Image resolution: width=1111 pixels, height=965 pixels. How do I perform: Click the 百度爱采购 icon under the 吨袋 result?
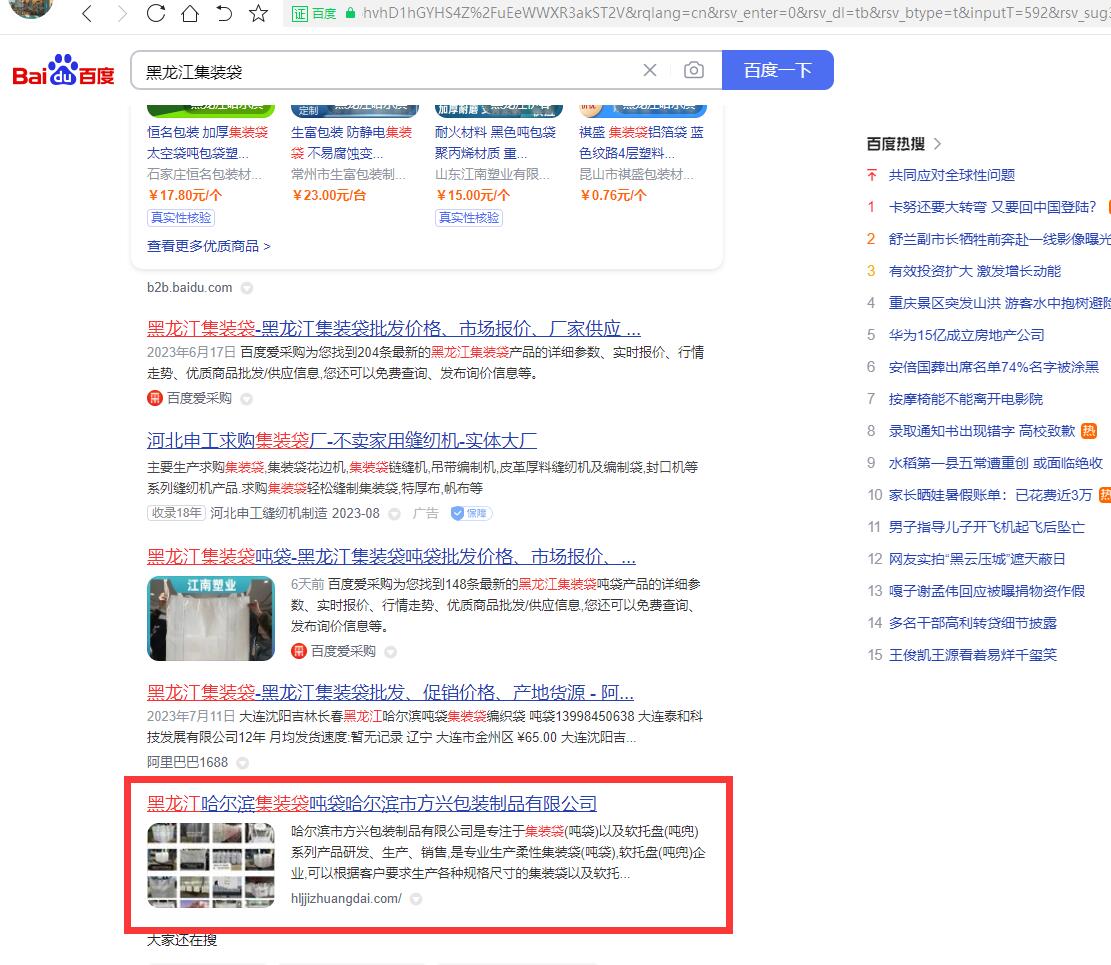[299, 651]
